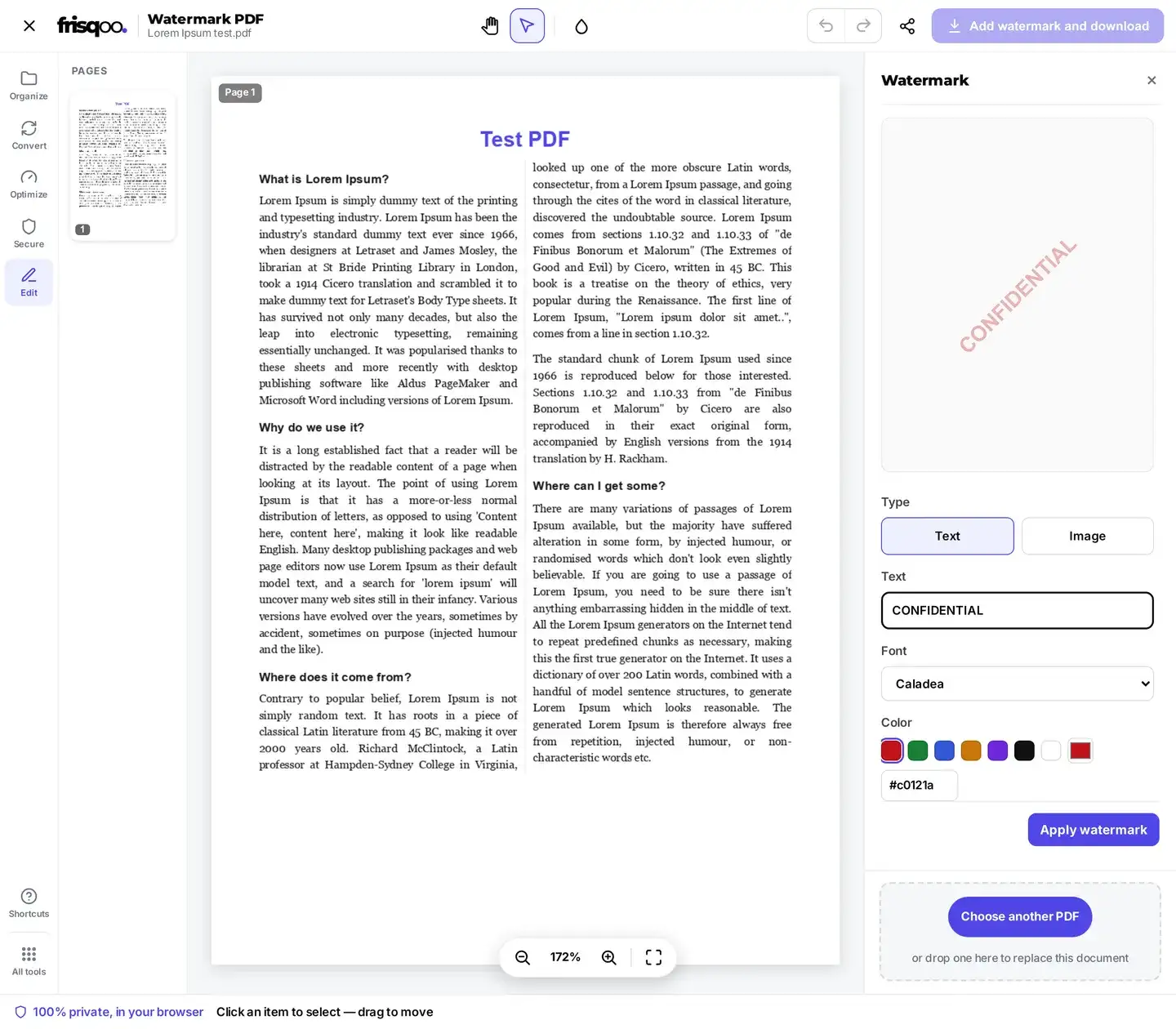Open the custom color picker square
Image resolution: width=1176 pixels, height=1029 pixels.
[x=1080, y=751]
